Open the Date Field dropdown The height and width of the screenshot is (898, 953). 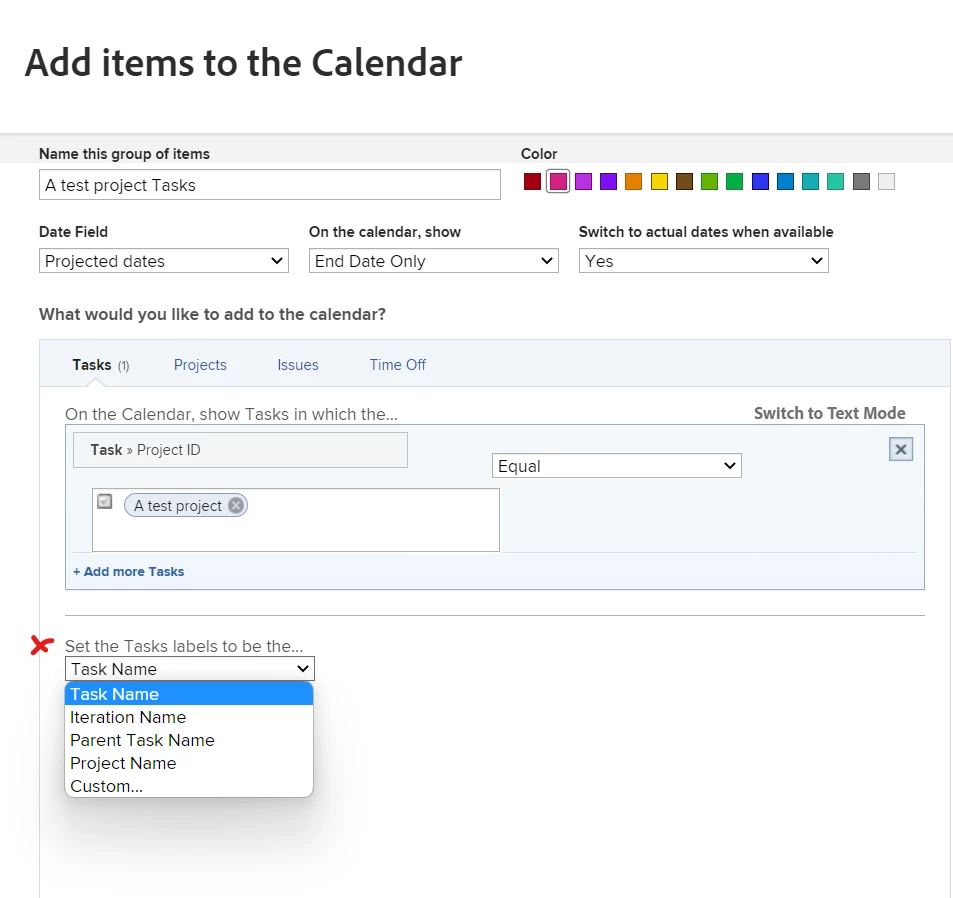point(164,261)
